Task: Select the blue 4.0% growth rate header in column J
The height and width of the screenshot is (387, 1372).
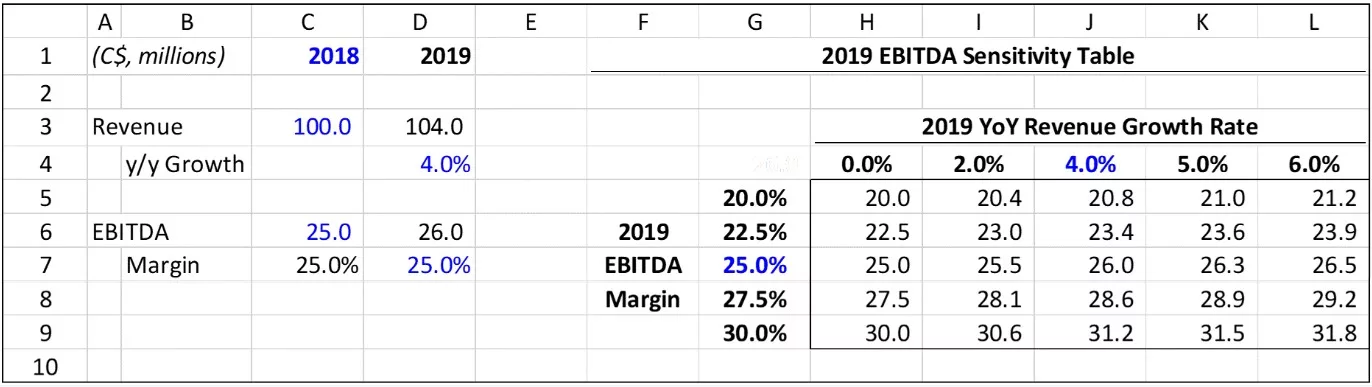Action: click(x=1091, y=165)
